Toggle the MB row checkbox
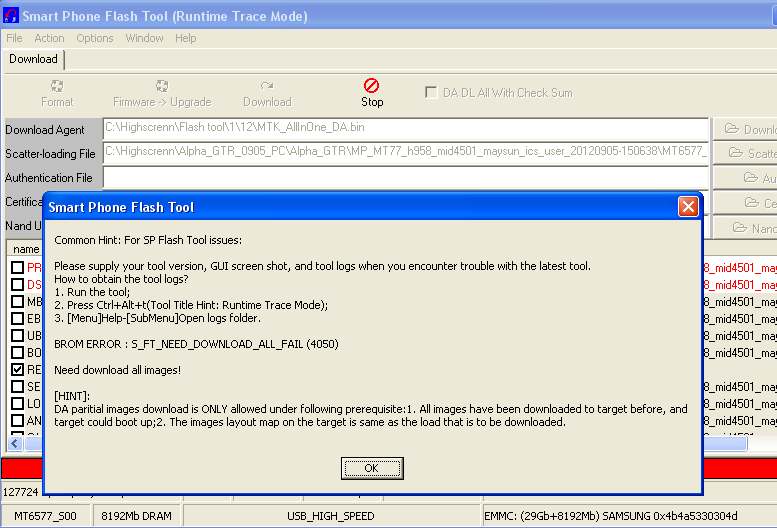The height and width of the screenshot is (528, 777). 17,301
